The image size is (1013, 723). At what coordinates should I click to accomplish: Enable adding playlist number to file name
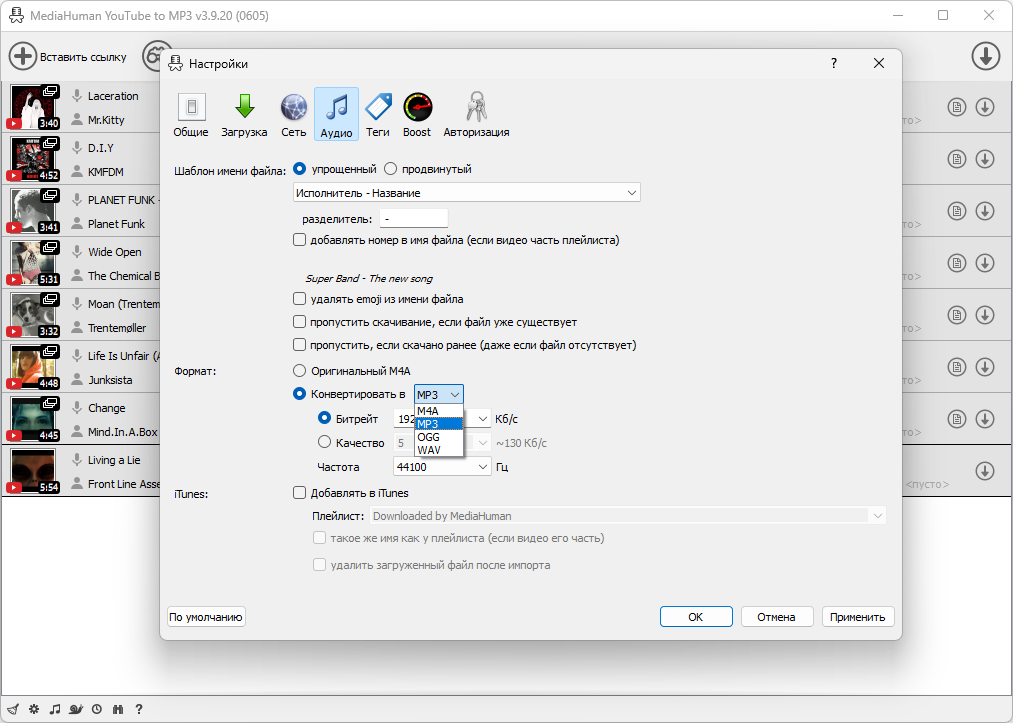[x=299, y=240]
